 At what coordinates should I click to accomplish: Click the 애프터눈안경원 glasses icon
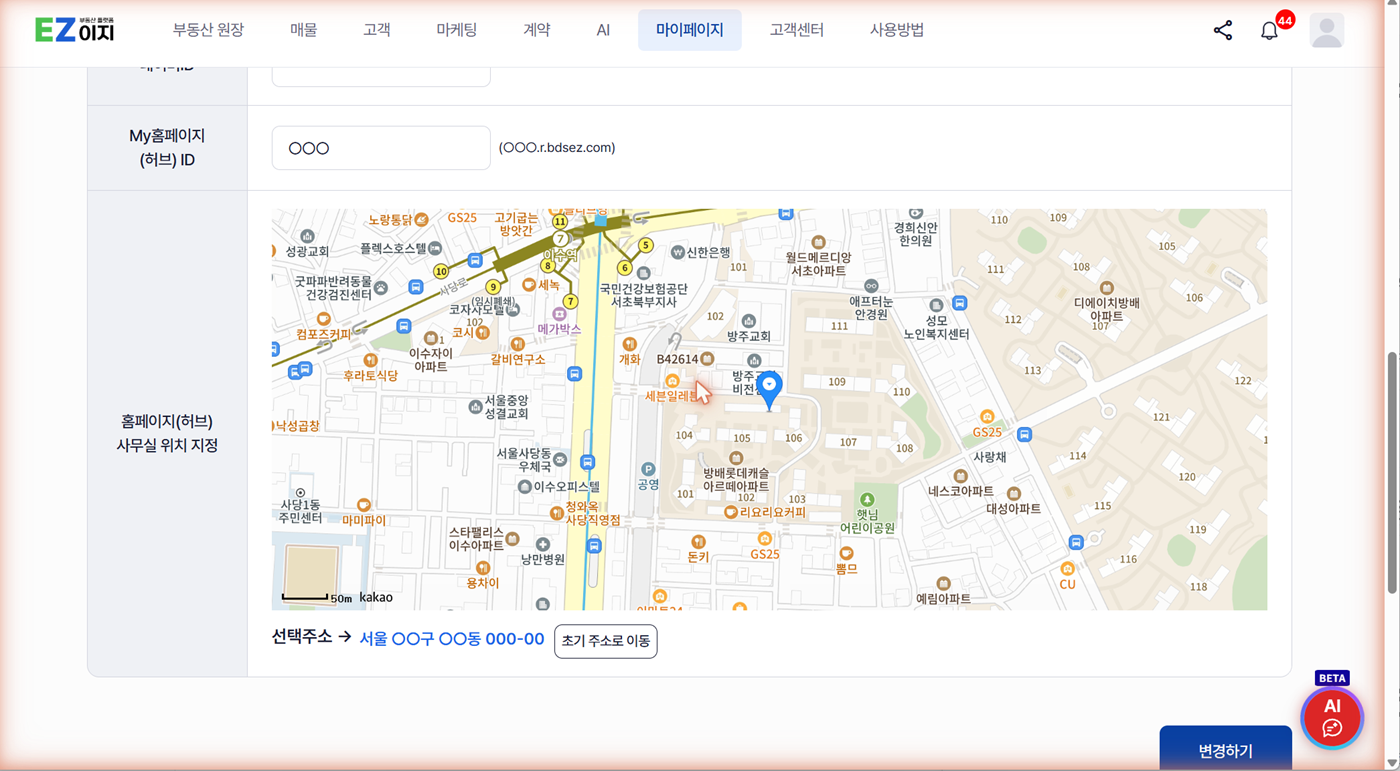[x=871, y=286]
